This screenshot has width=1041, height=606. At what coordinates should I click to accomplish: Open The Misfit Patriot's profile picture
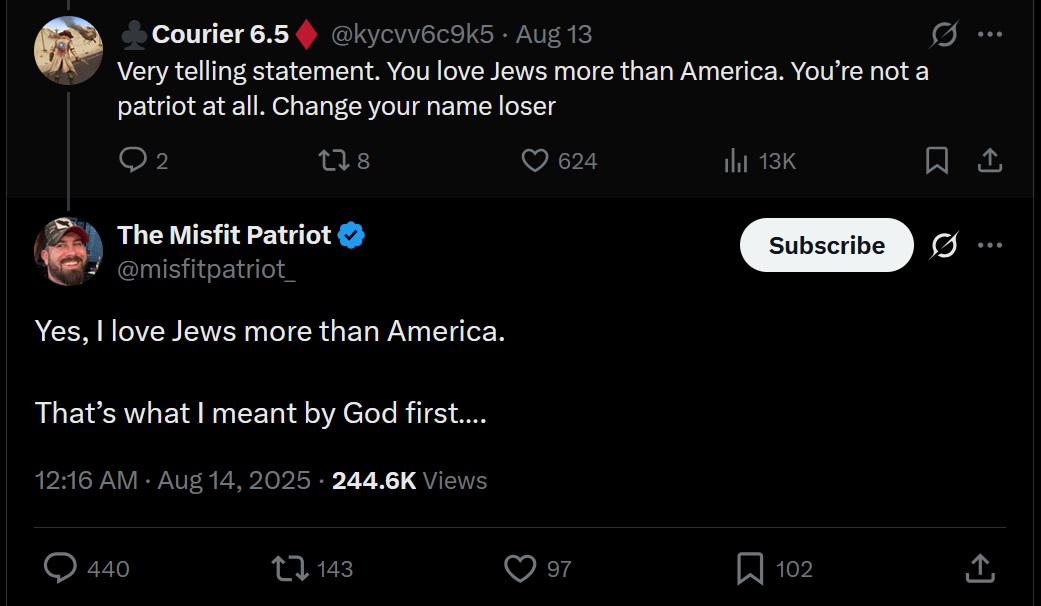pyautogui.click(x=69, y=251)
